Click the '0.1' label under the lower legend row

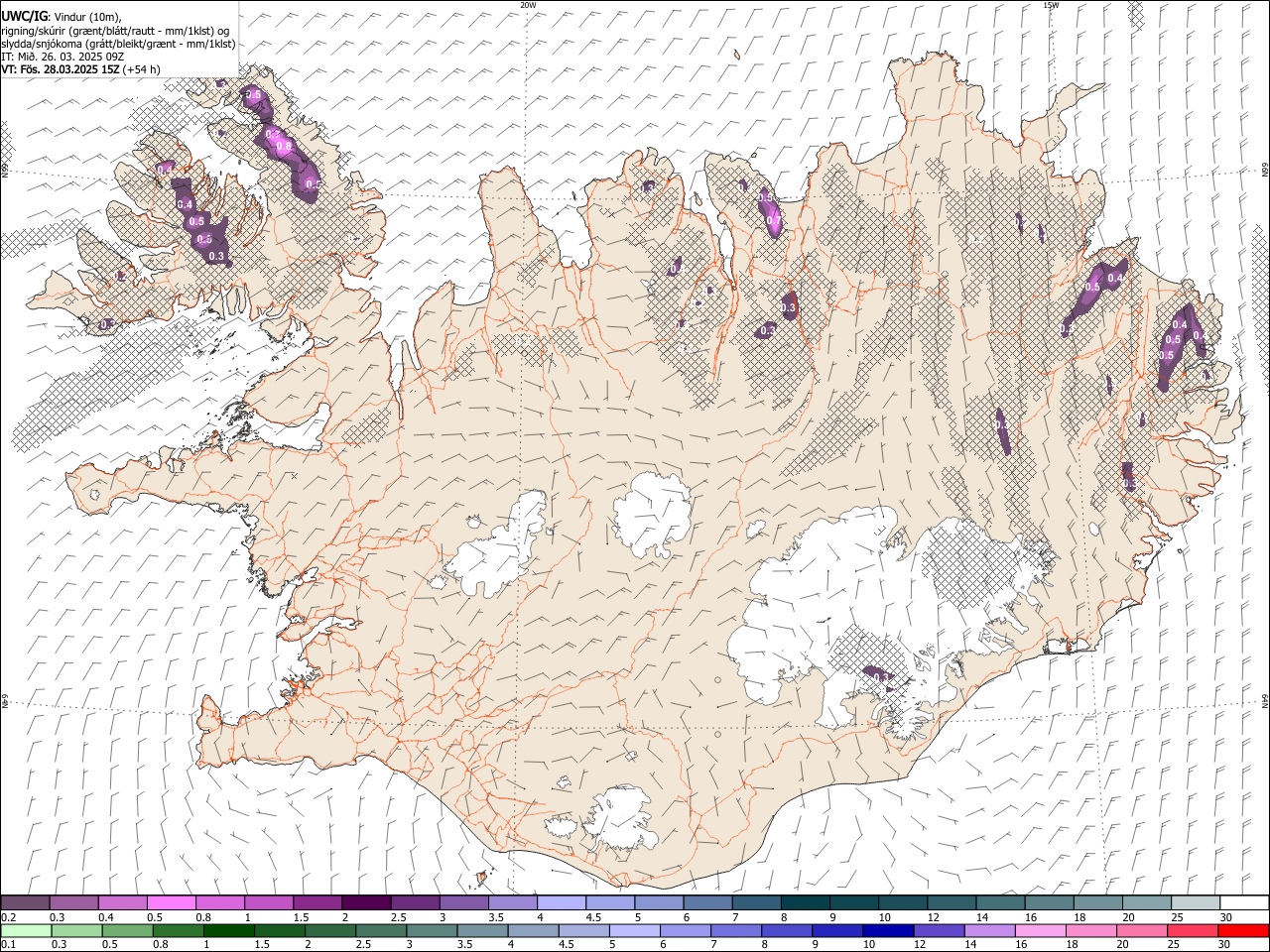(x=9, y=944)
